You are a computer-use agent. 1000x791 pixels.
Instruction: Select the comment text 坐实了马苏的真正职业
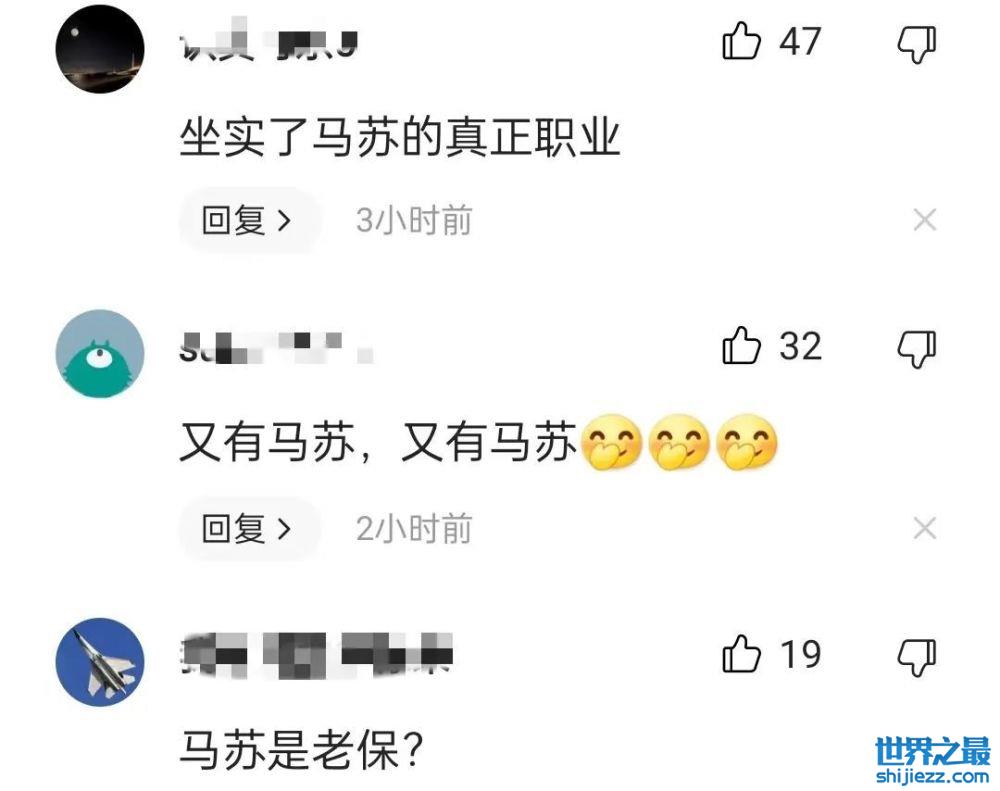point(400,137)
